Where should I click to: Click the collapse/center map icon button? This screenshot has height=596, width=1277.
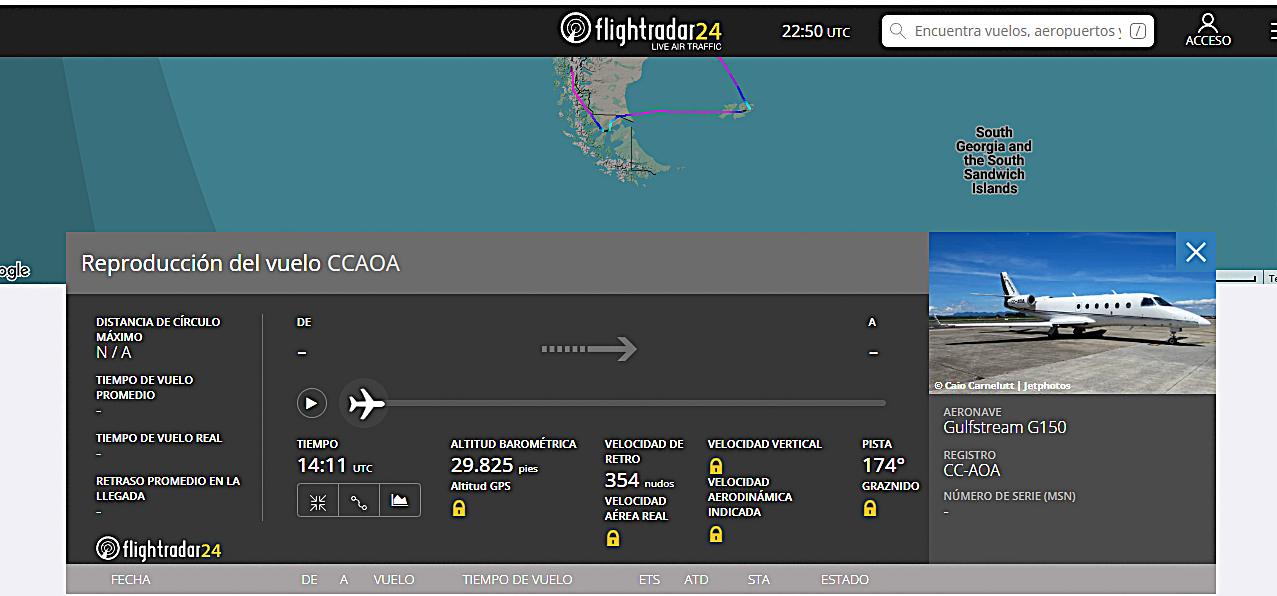coord(318,501)
